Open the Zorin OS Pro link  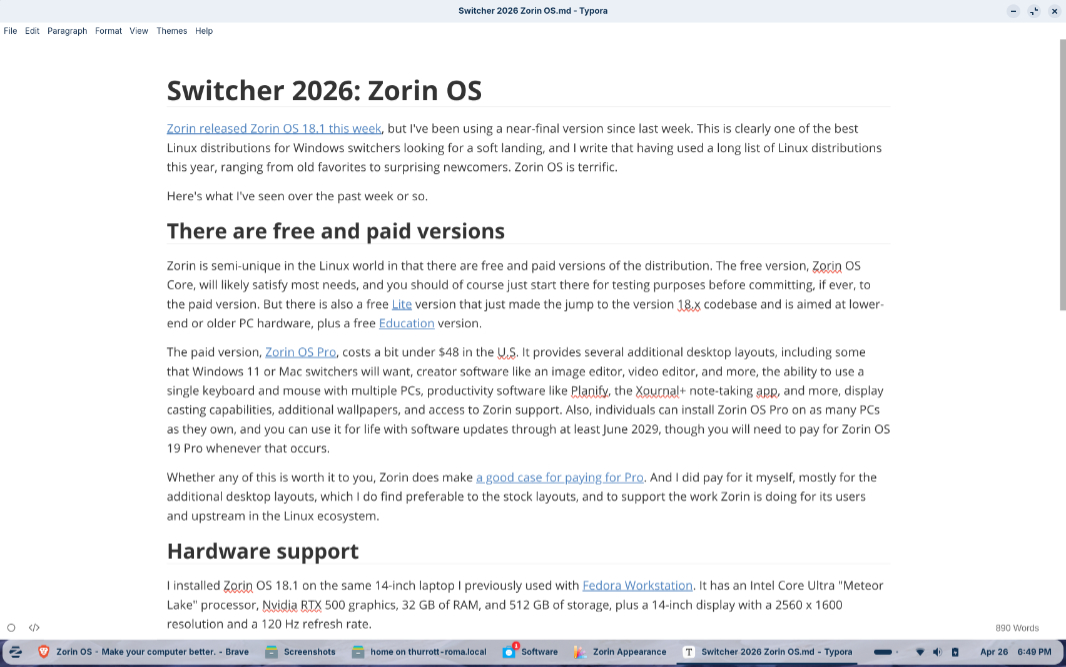pyautogui.click(x=300, y=352)
